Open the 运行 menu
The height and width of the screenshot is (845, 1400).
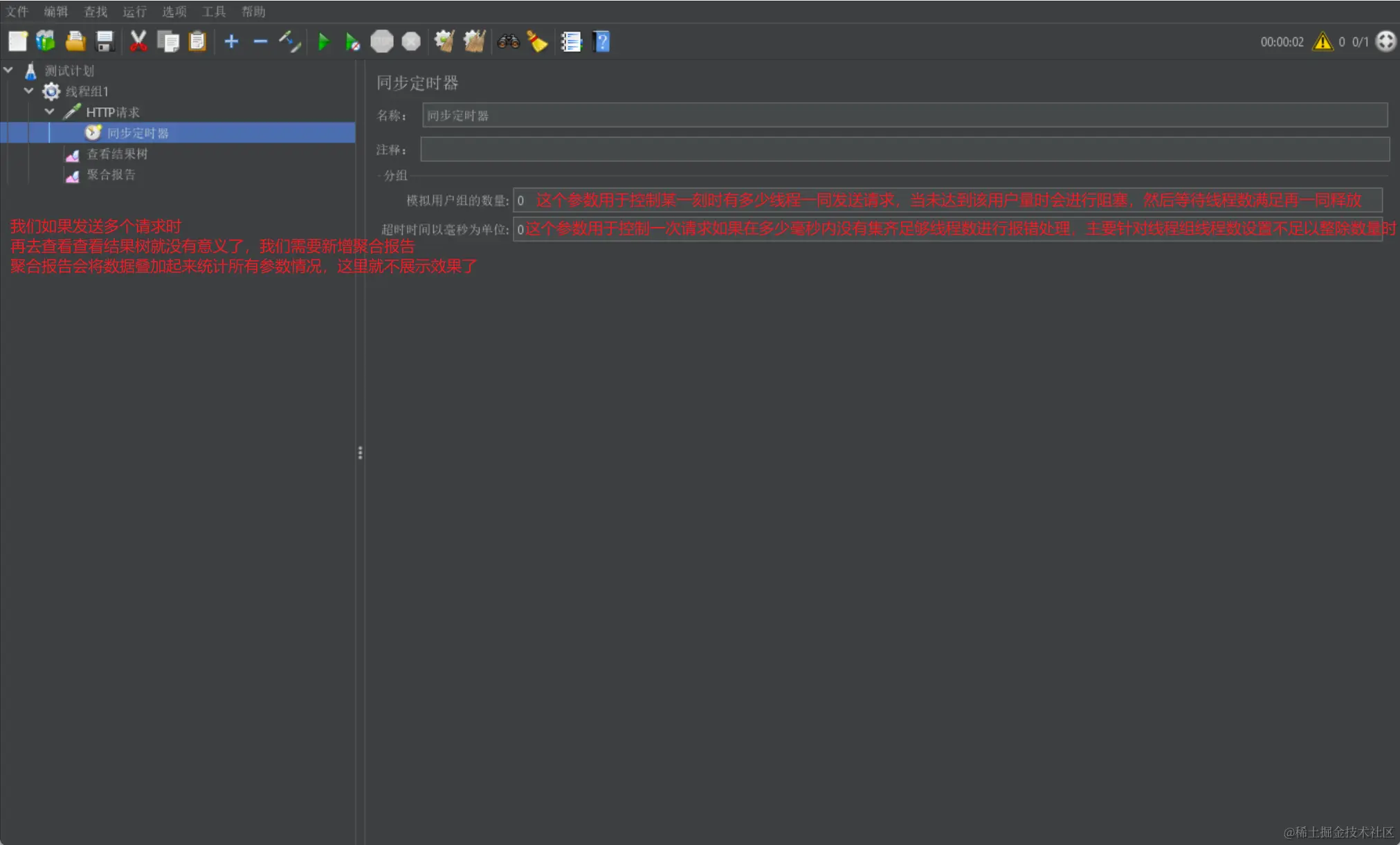[x=134, y=12]
